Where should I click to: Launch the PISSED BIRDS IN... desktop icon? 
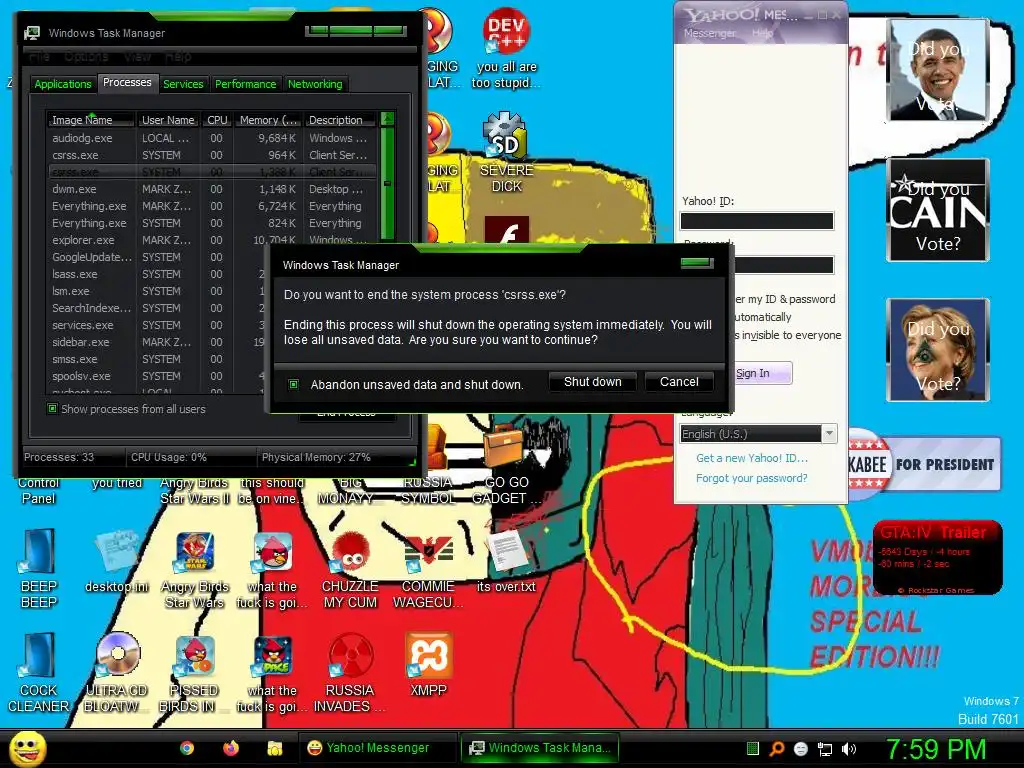[x=195, y=656]
